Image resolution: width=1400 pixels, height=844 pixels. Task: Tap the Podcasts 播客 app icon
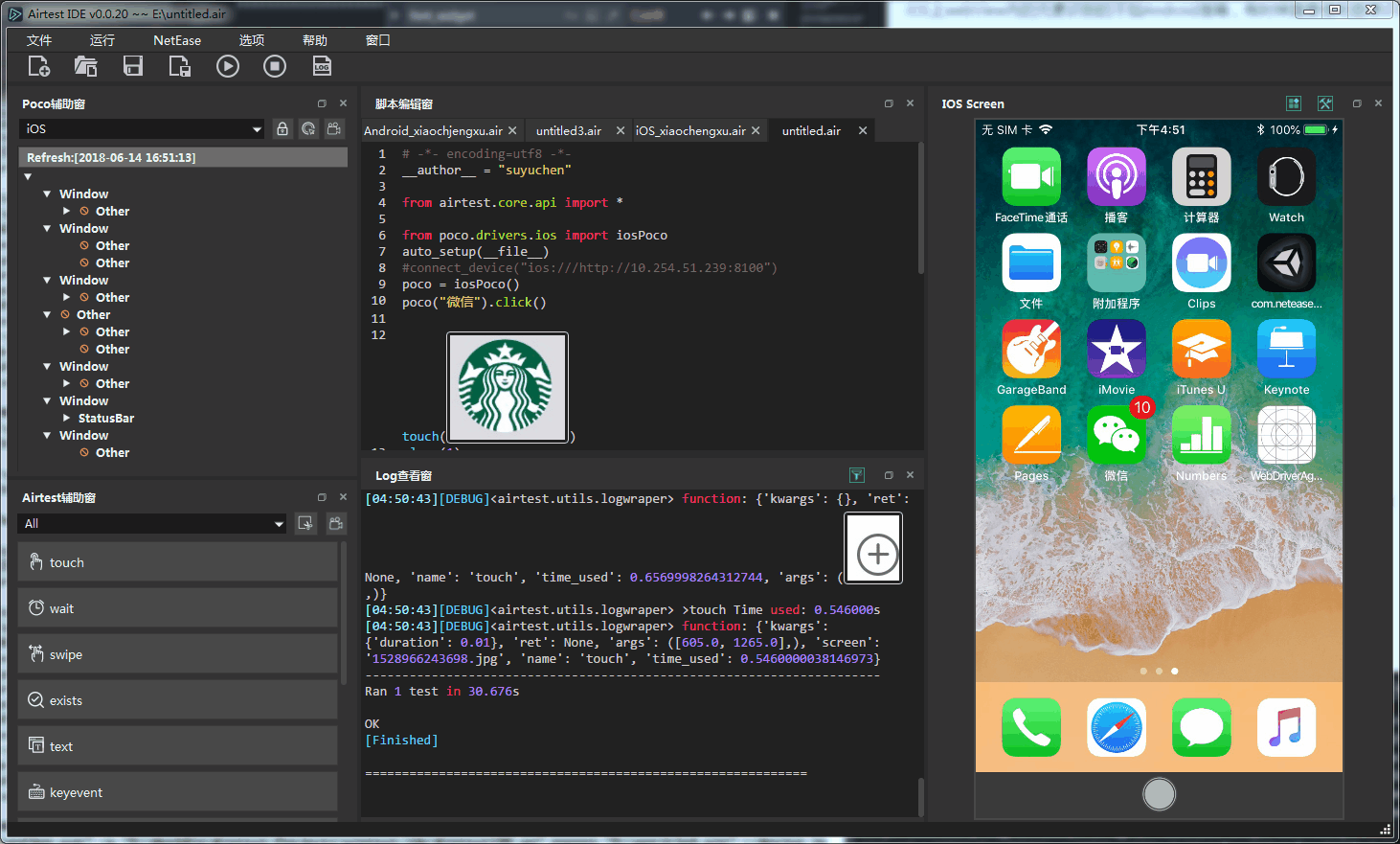pos(1117,177)
